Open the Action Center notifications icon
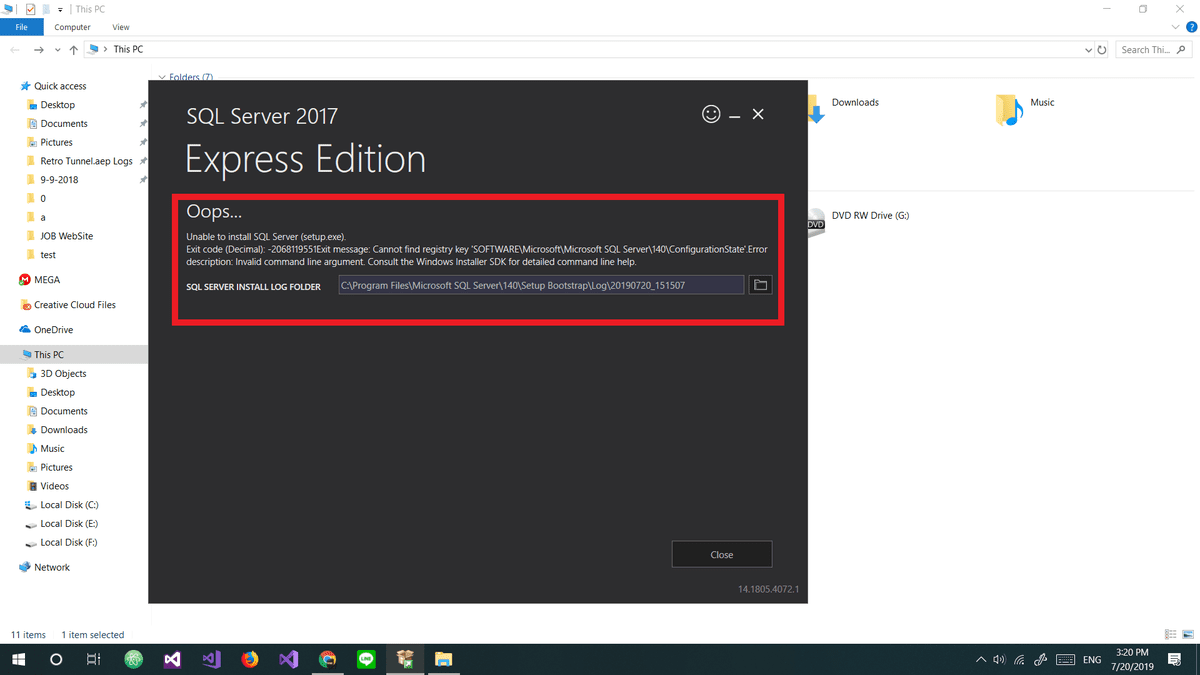The image size is (1200, 675). [1174, 659]
